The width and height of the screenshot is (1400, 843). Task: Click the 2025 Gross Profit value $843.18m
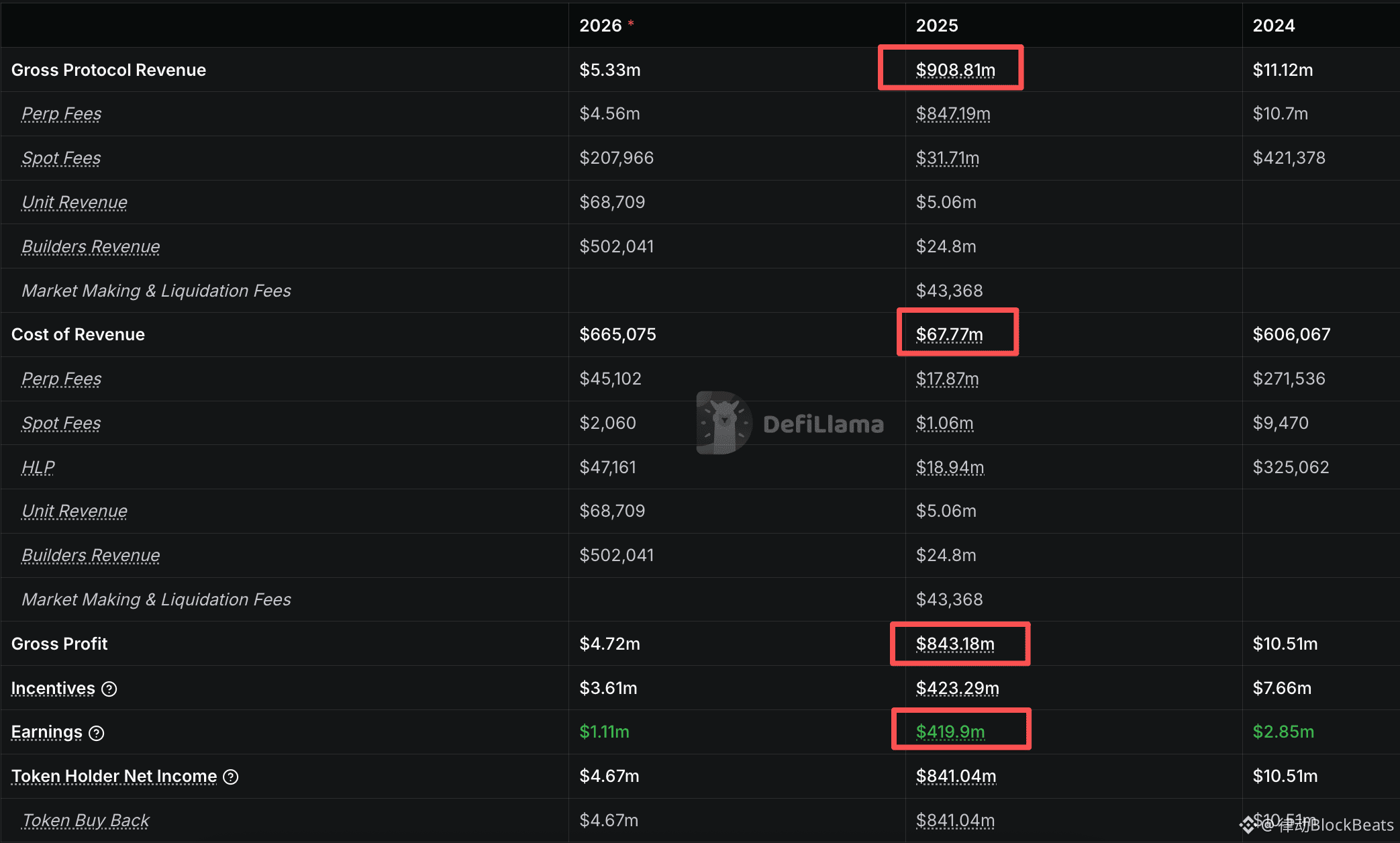click(955, 644)
